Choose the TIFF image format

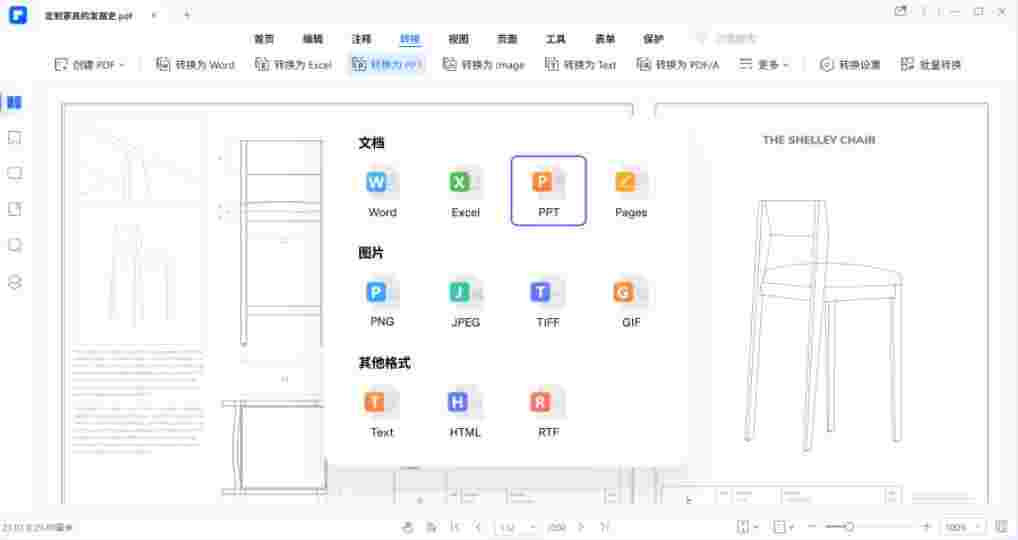(547, 302)
